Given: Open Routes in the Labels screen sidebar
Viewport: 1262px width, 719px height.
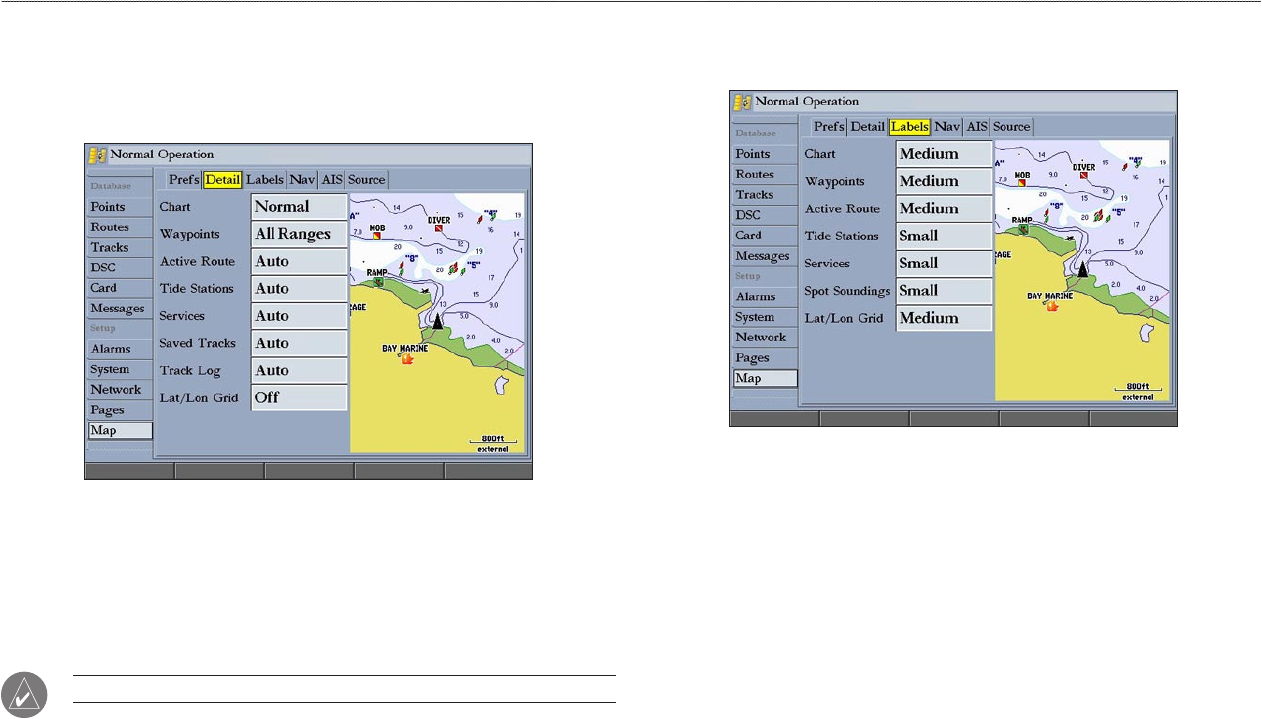Looking at the screenshot, I should (765, 174).
